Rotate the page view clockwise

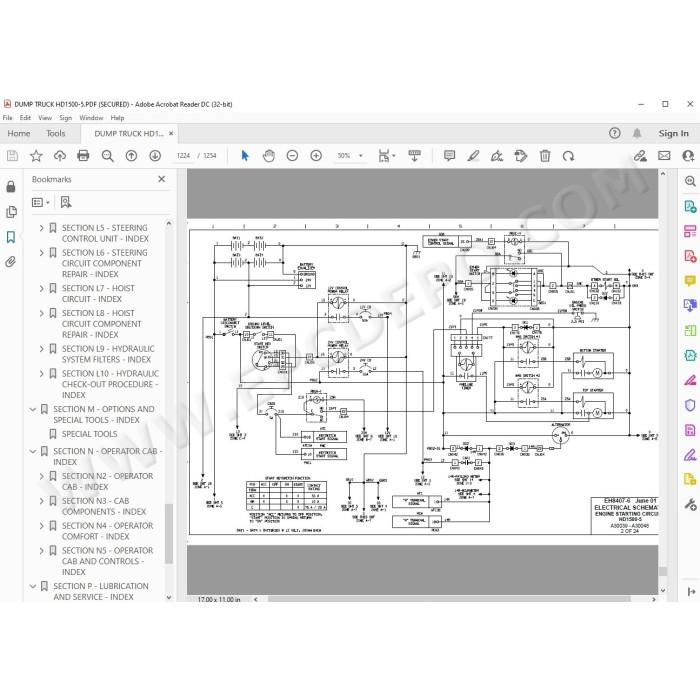coord(568,156)
